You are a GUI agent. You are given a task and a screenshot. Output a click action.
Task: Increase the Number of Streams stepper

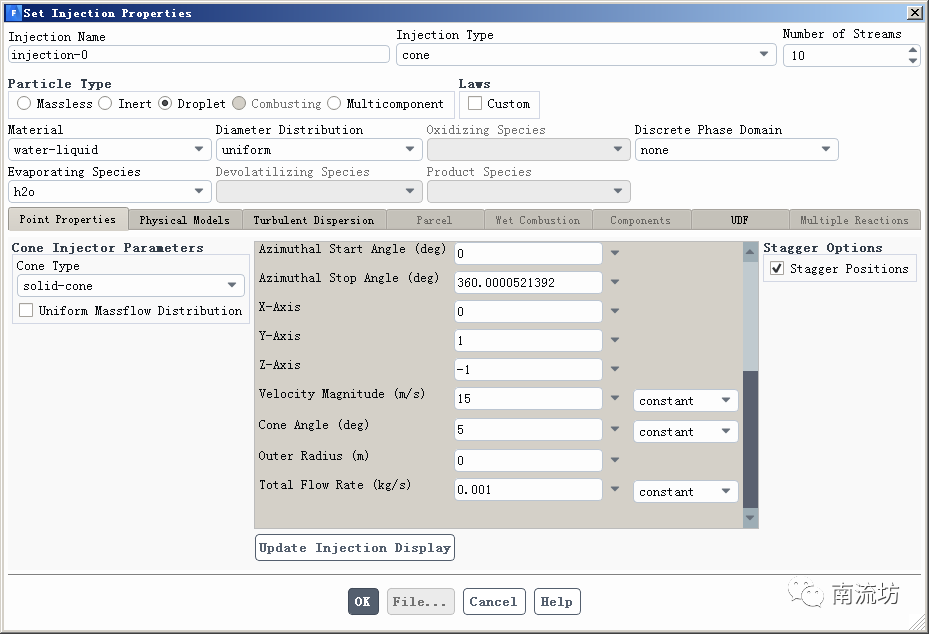(912, 50)
